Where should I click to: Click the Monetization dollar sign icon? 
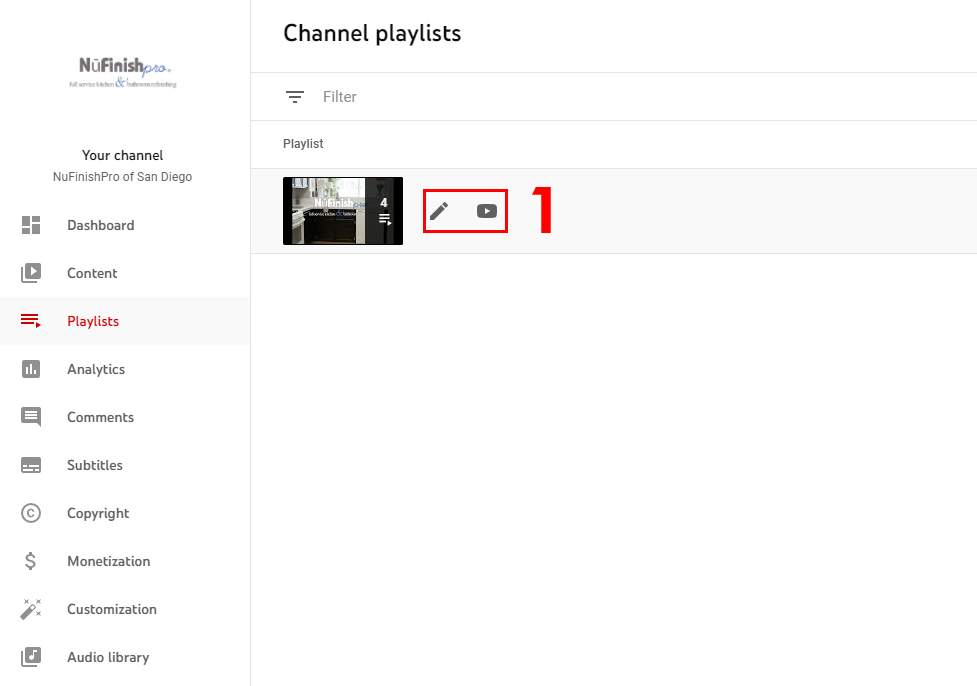point(31,561)
